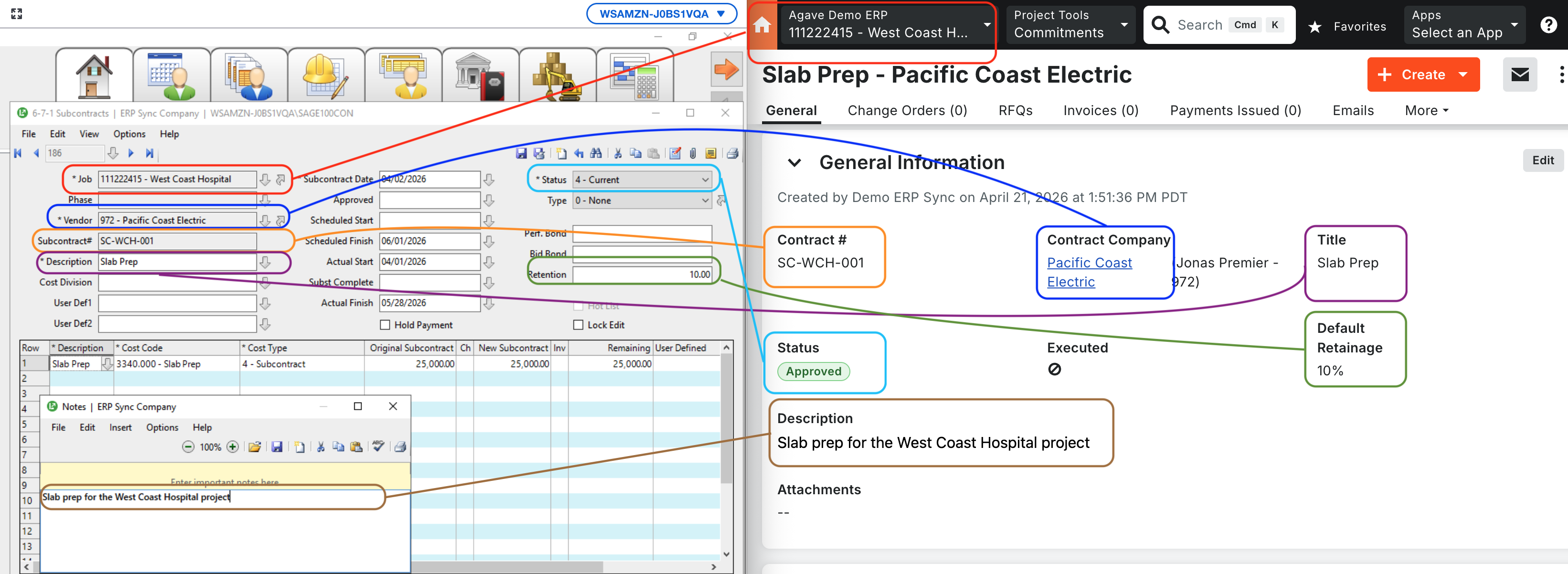
Task: Save the note with floppy disk icon in Notes
Action: pos(277,447)
